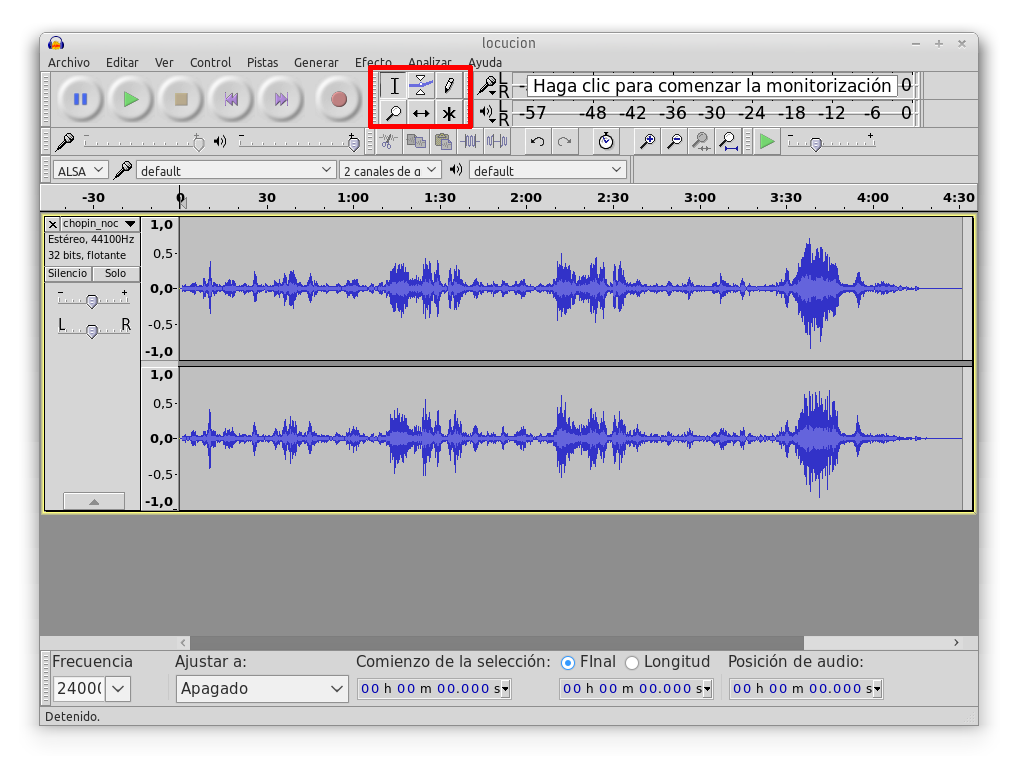
Task: Open the Frecuencia project rate dropdown
Action: click(119, 688)
